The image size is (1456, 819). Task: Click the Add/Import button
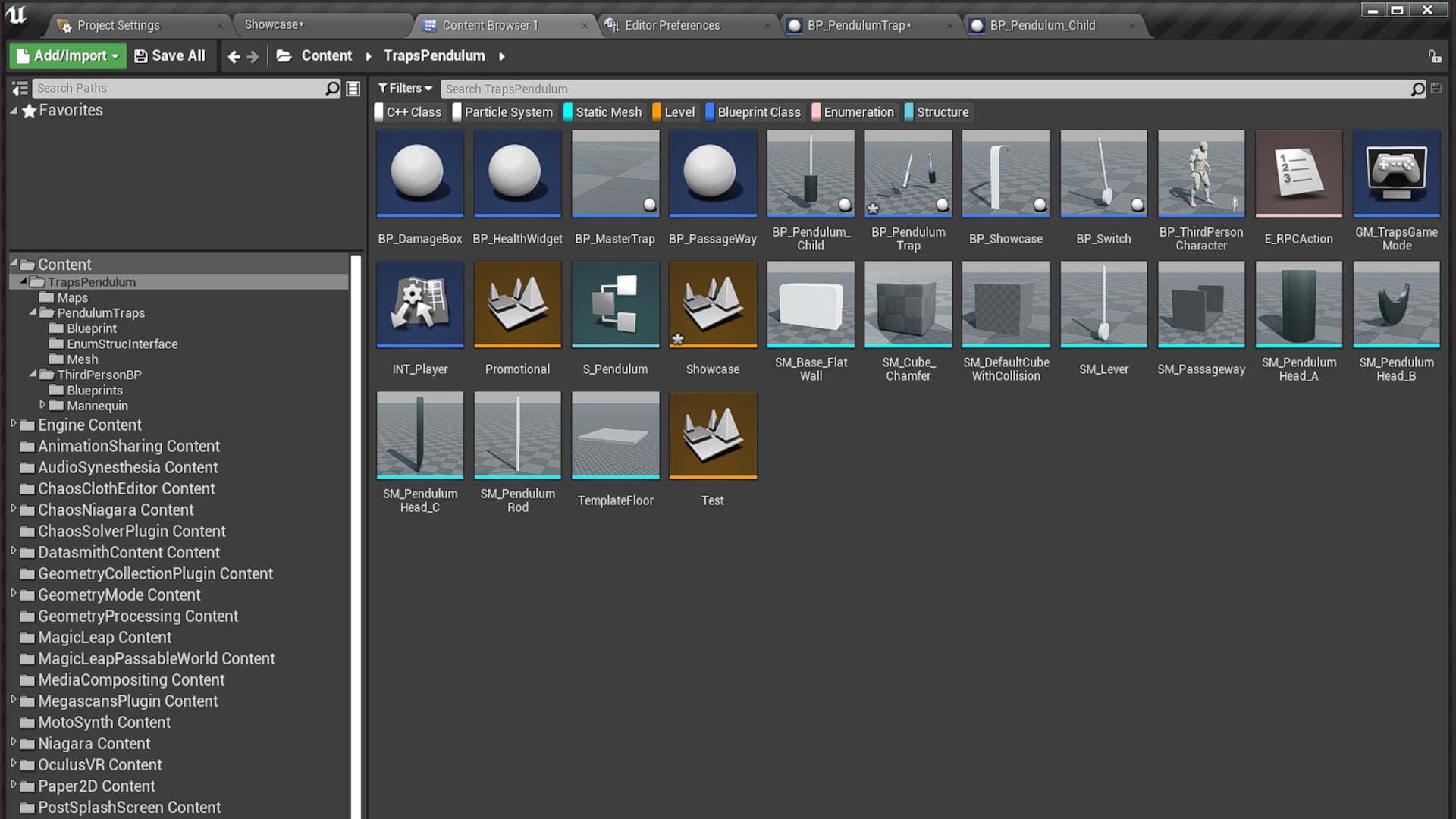coord(67,56)
